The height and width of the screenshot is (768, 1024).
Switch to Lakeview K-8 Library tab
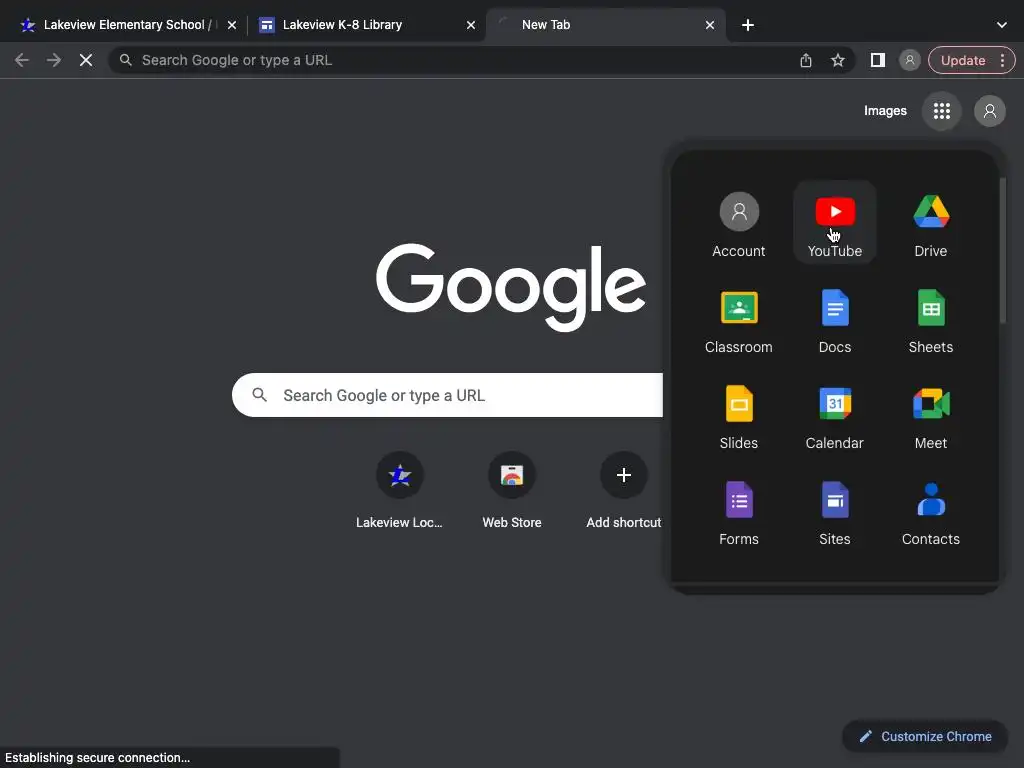(366, 25)
